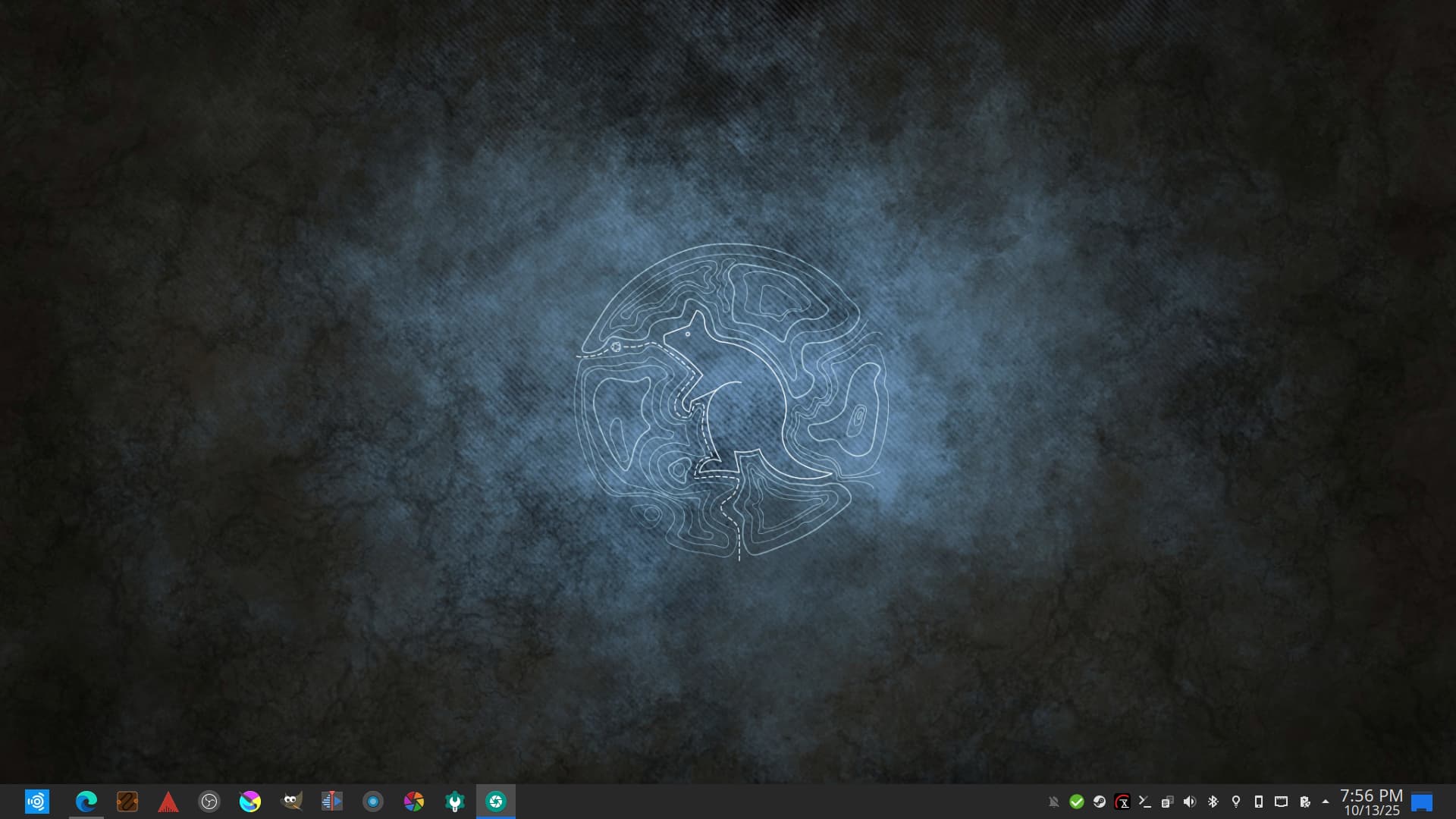Launch the colorful aperture photo app
1456x819 pixels.
coord(414,802)
